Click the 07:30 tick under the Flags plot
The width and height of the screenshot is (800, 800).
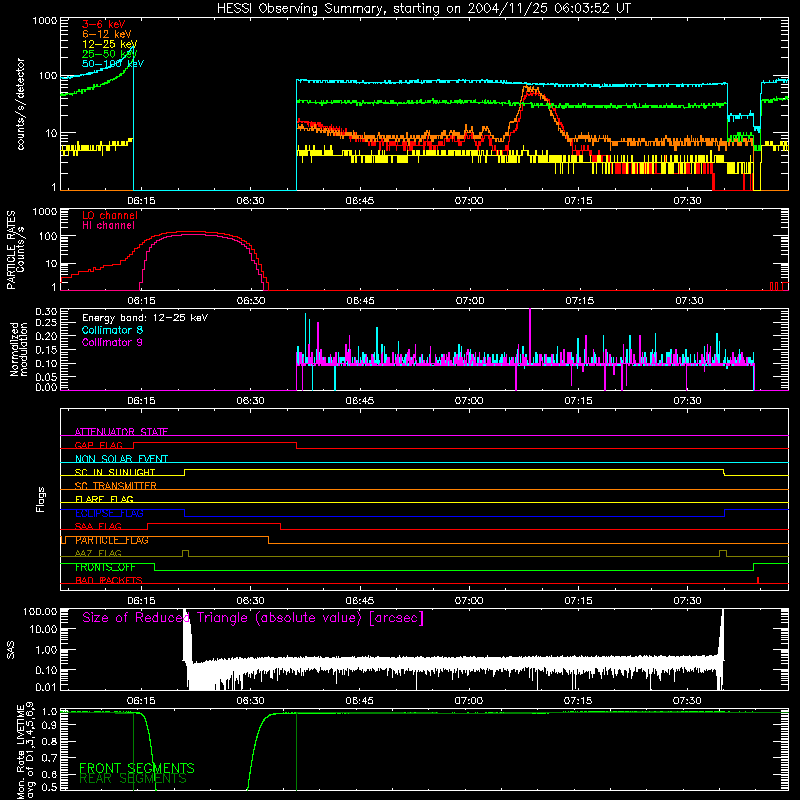(688, 601)
